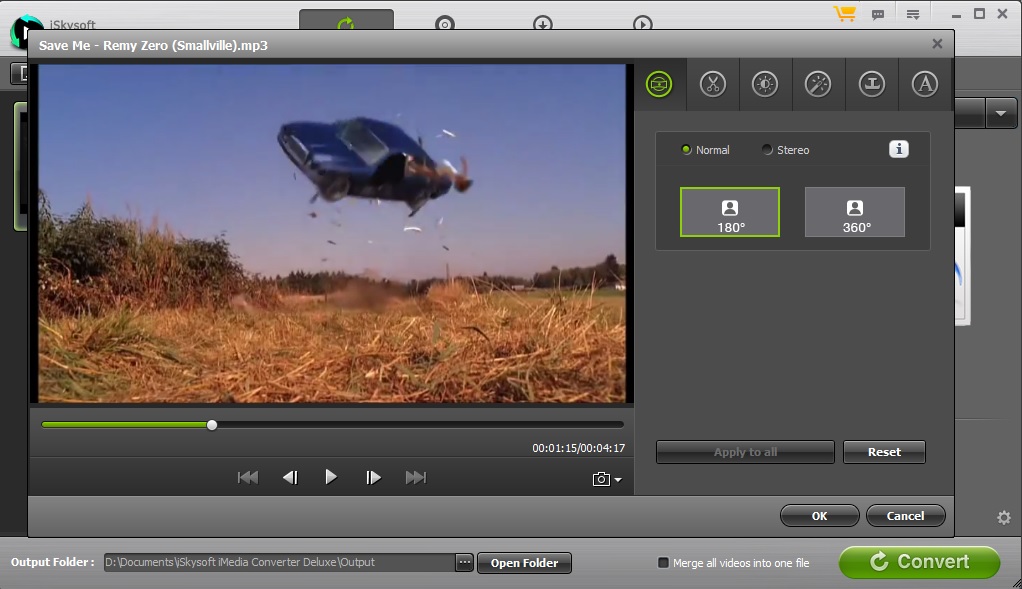
Task: Switch to Download tab in main window
Action: coord(542,23)
